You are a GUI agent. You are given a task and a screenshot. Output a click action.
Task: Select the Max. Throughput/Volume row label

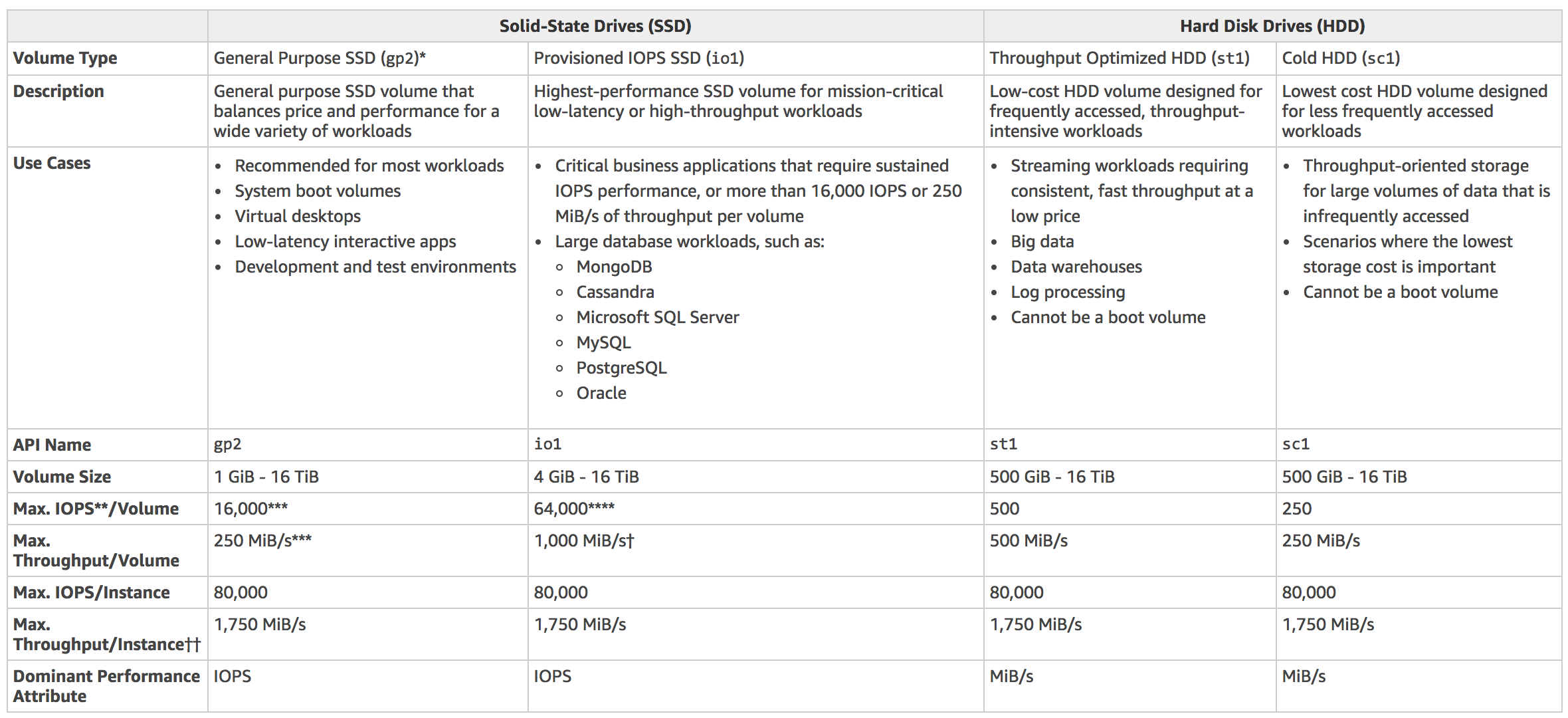pos(96,550)
